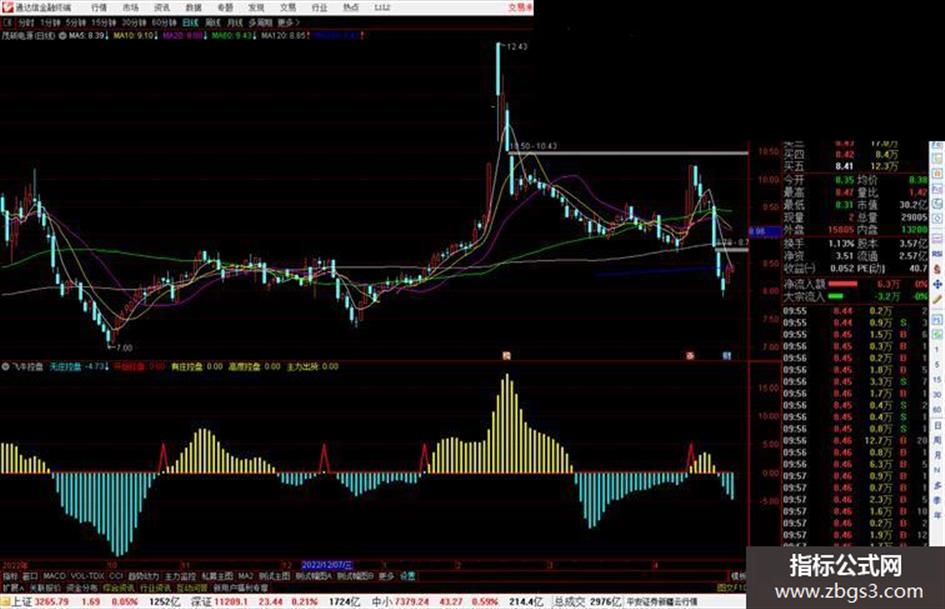Expand the 扩展 bottom panel
The height and width of the screenshot is (609, 945).
tap(12, 587)
